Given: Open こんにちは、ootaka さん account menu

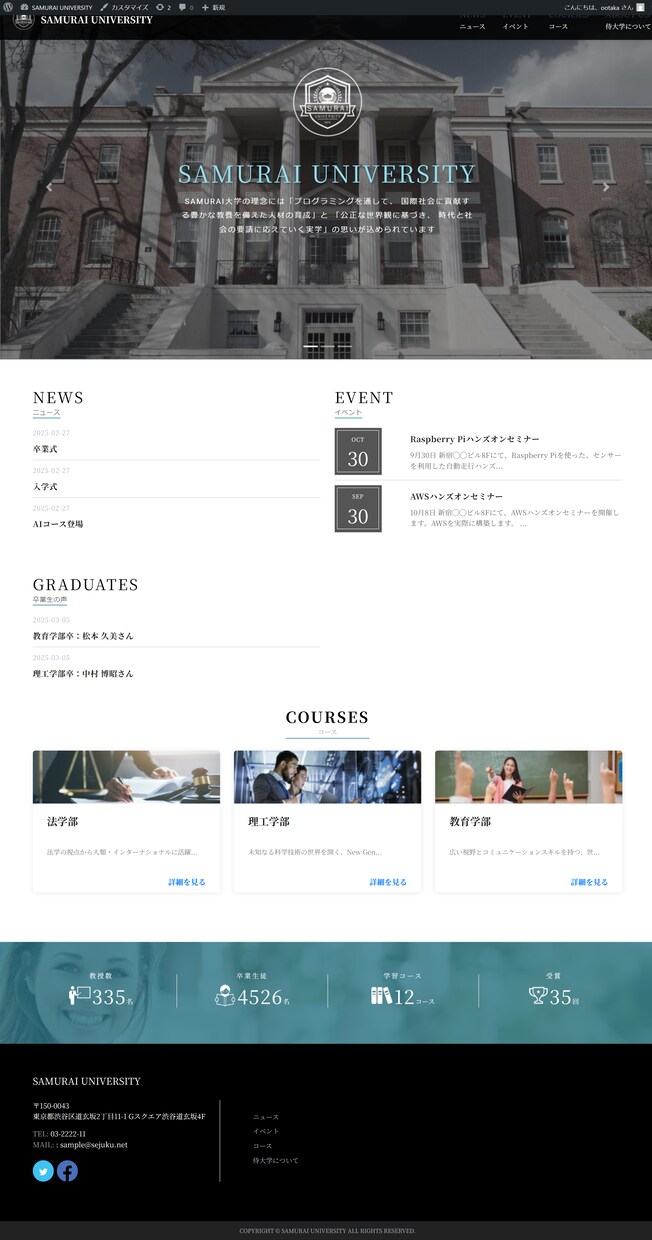Looking at the screenshot, I should point(604,7).
